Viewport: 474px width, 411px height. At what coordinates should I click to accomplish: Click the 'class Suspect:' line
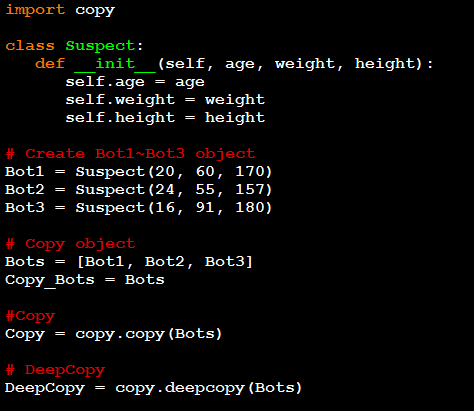pyautogui.click(x=74, y=46)
